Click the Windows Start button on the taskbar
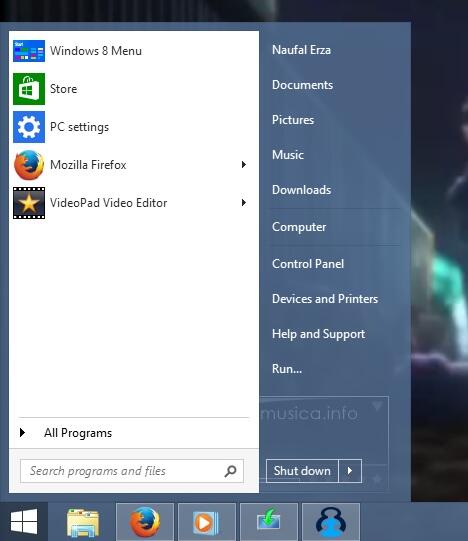Viewport: 468px width, 541px height. (x=24, y=521)
